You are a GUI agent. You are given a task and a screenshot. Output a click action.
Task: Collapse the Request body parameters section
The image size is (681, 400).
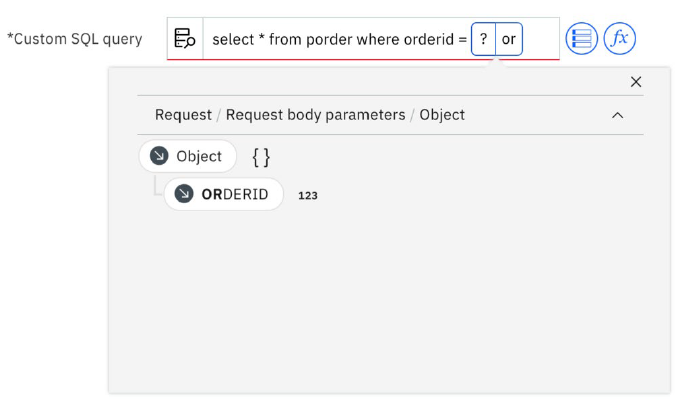(618, 115)
